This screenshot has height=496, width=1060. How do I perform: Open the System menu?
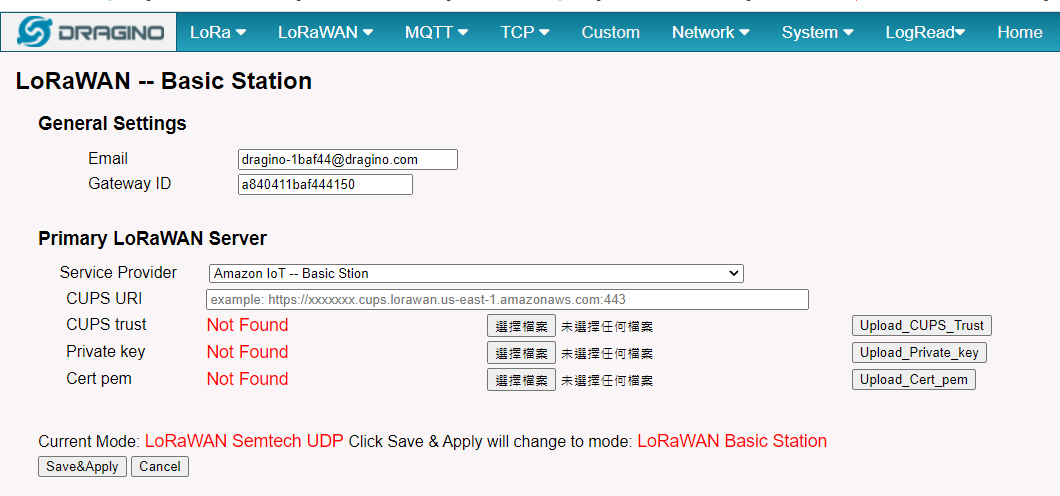coord(817,32)
